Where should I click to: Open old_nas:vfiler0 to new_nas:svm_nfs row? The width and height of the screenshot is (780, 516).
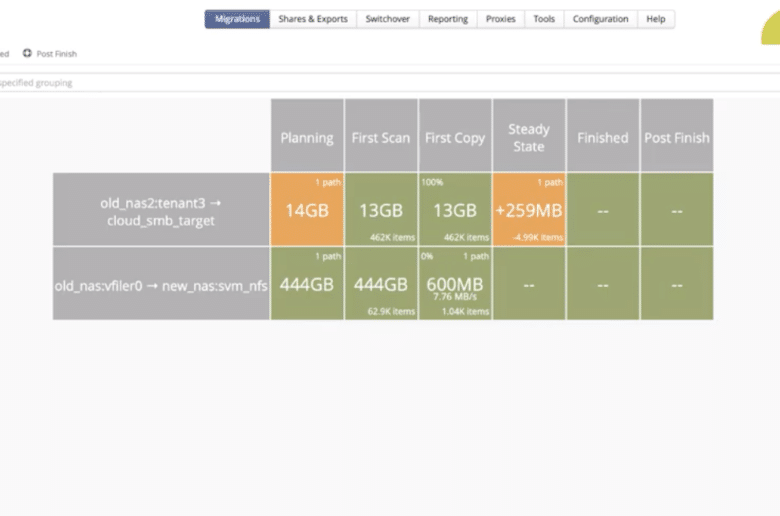(161, 284)
